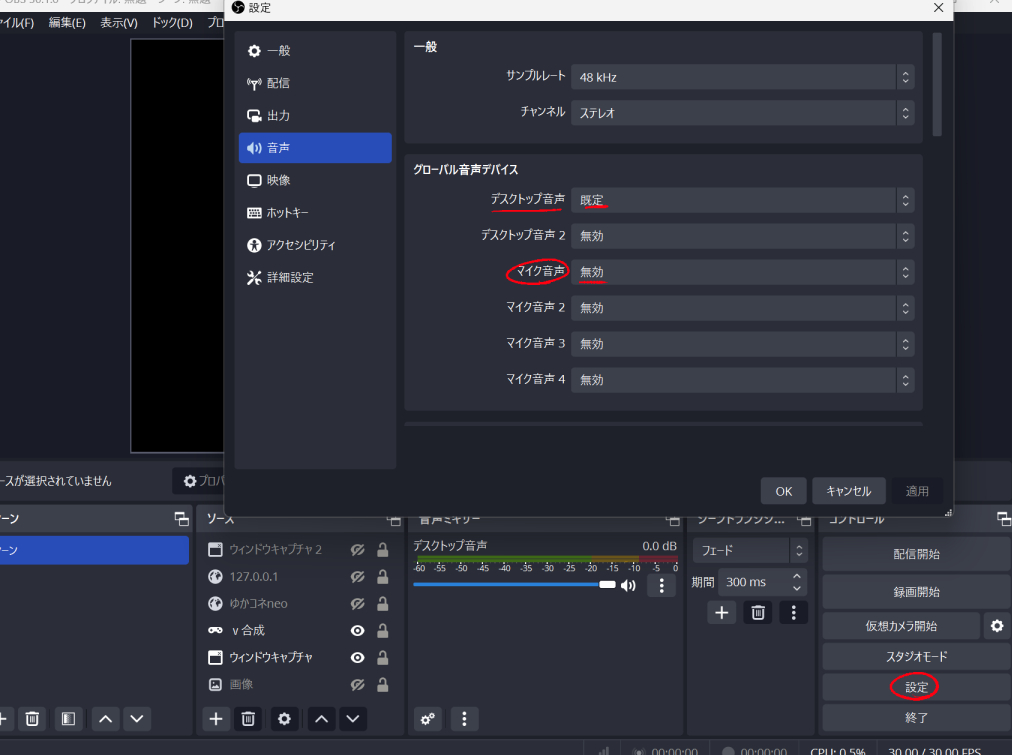Remove selected source with trash icon
Viewport: 1012px width, 755px height.
(248, 719)
